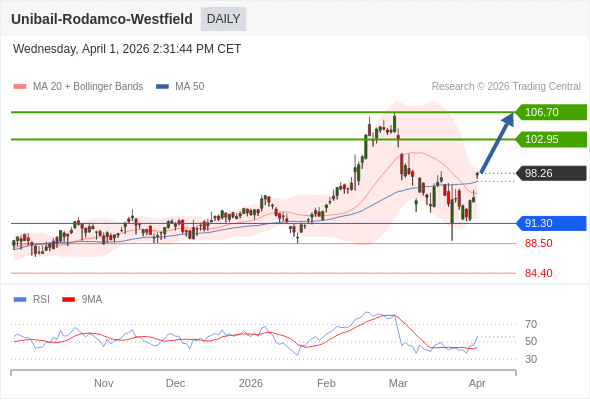This screenshot has width=590, height=400.
Task: Click the RSI legend swatch
Action: [x=20, y=300]
